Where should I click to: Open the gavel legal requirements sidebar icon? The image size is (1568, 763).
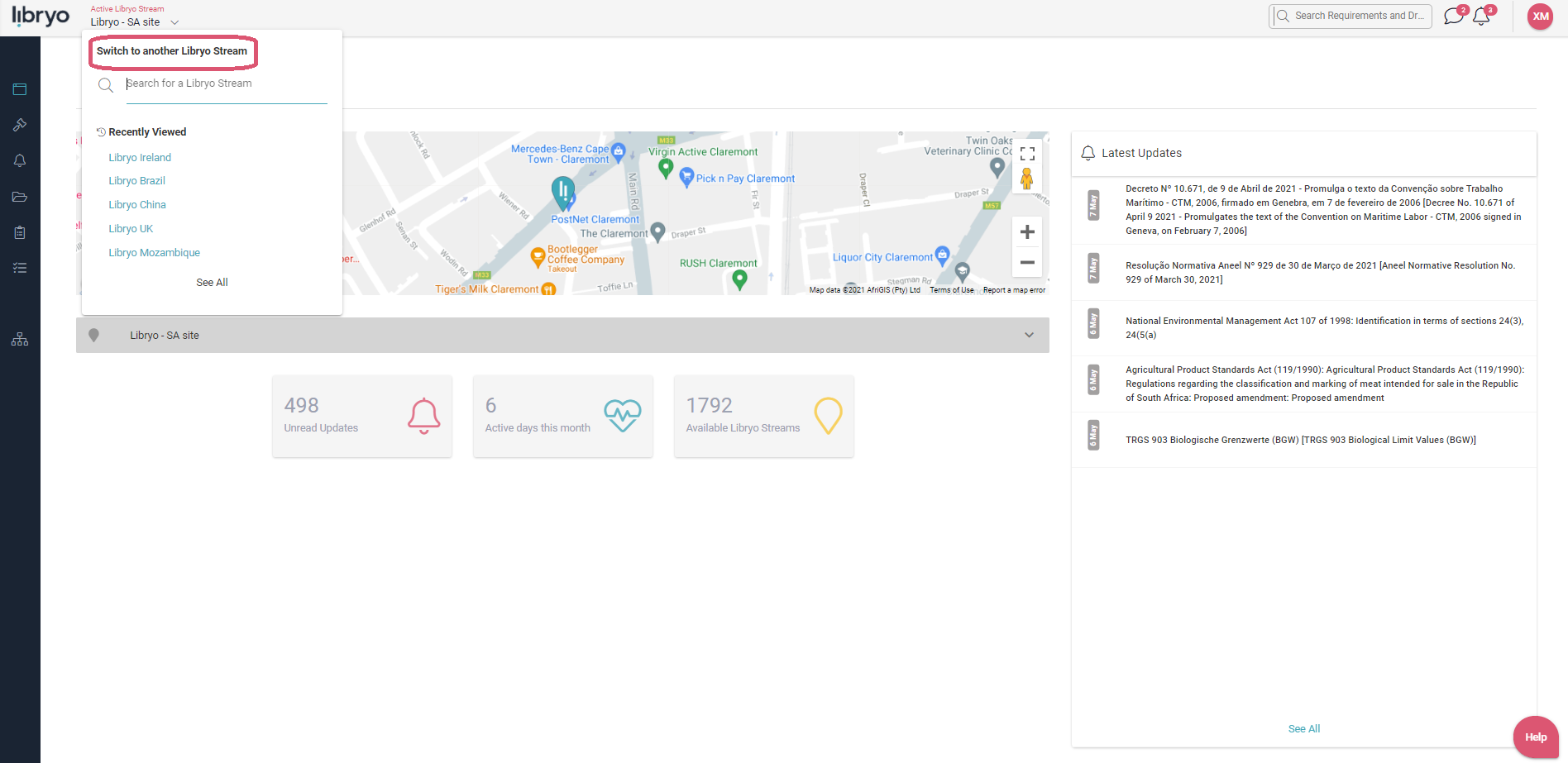20,125
